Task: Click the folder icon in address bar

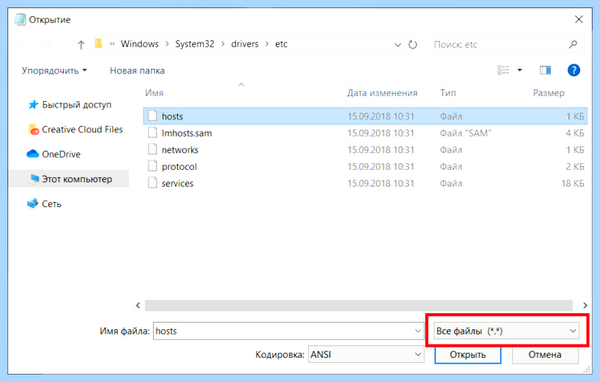Action: tap(99, 44)
